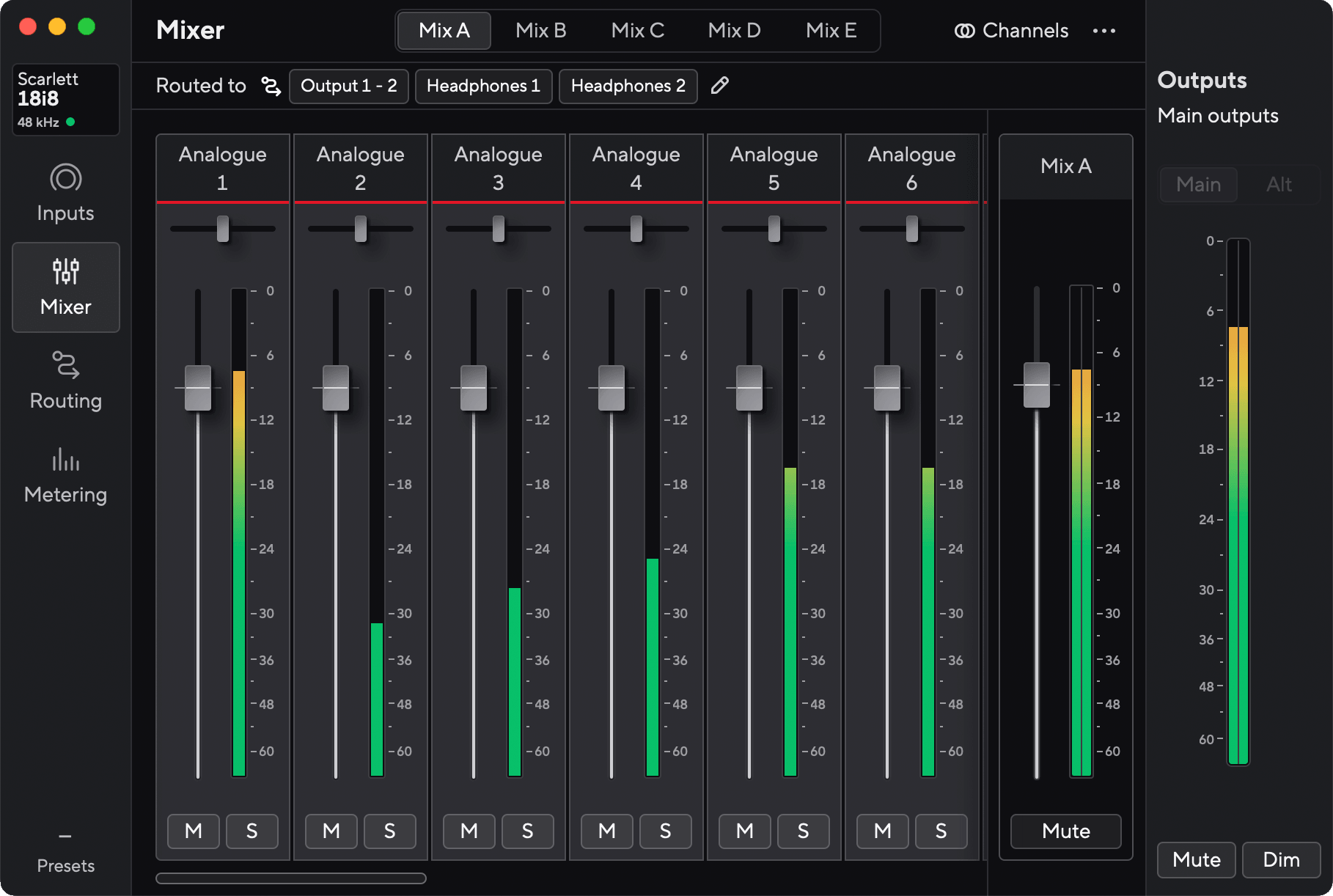
Task: Switch to Mix B tab
Action: coord(541,31)
